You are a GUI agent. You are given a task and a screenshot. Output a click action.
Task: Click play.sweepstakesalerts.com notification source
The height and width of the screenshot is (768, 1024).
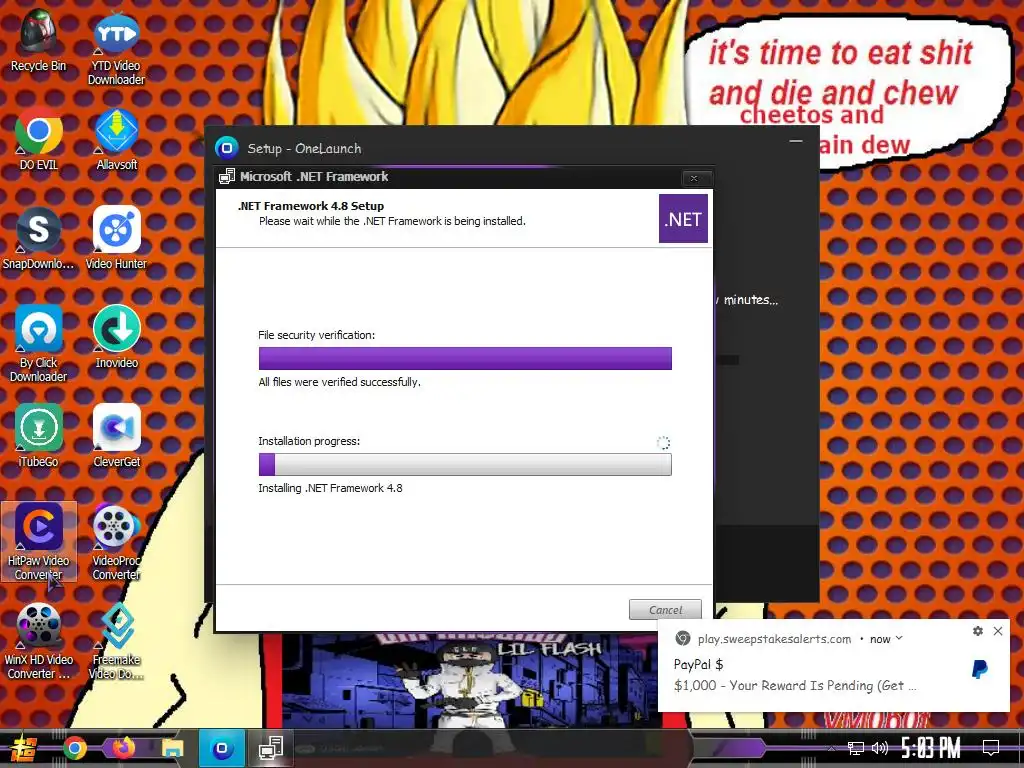[774, 639]
